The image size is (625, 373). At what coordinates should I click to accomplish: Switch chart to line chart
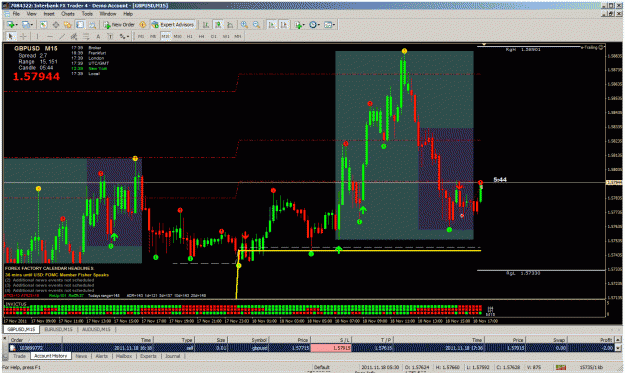click(x=230, y=25)
